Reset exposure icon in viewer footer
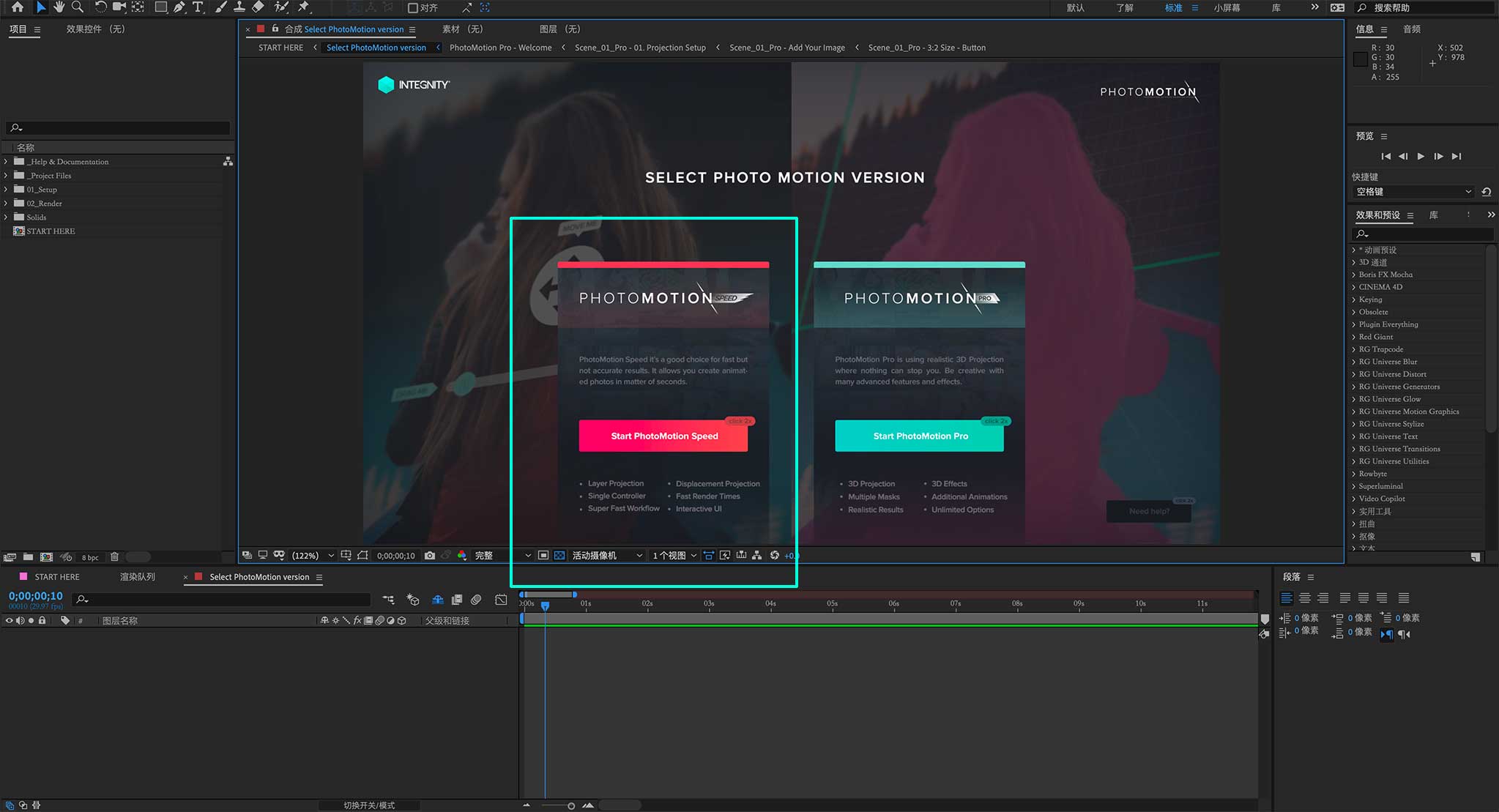The image size is (1499, 812). tap(774, 556)
